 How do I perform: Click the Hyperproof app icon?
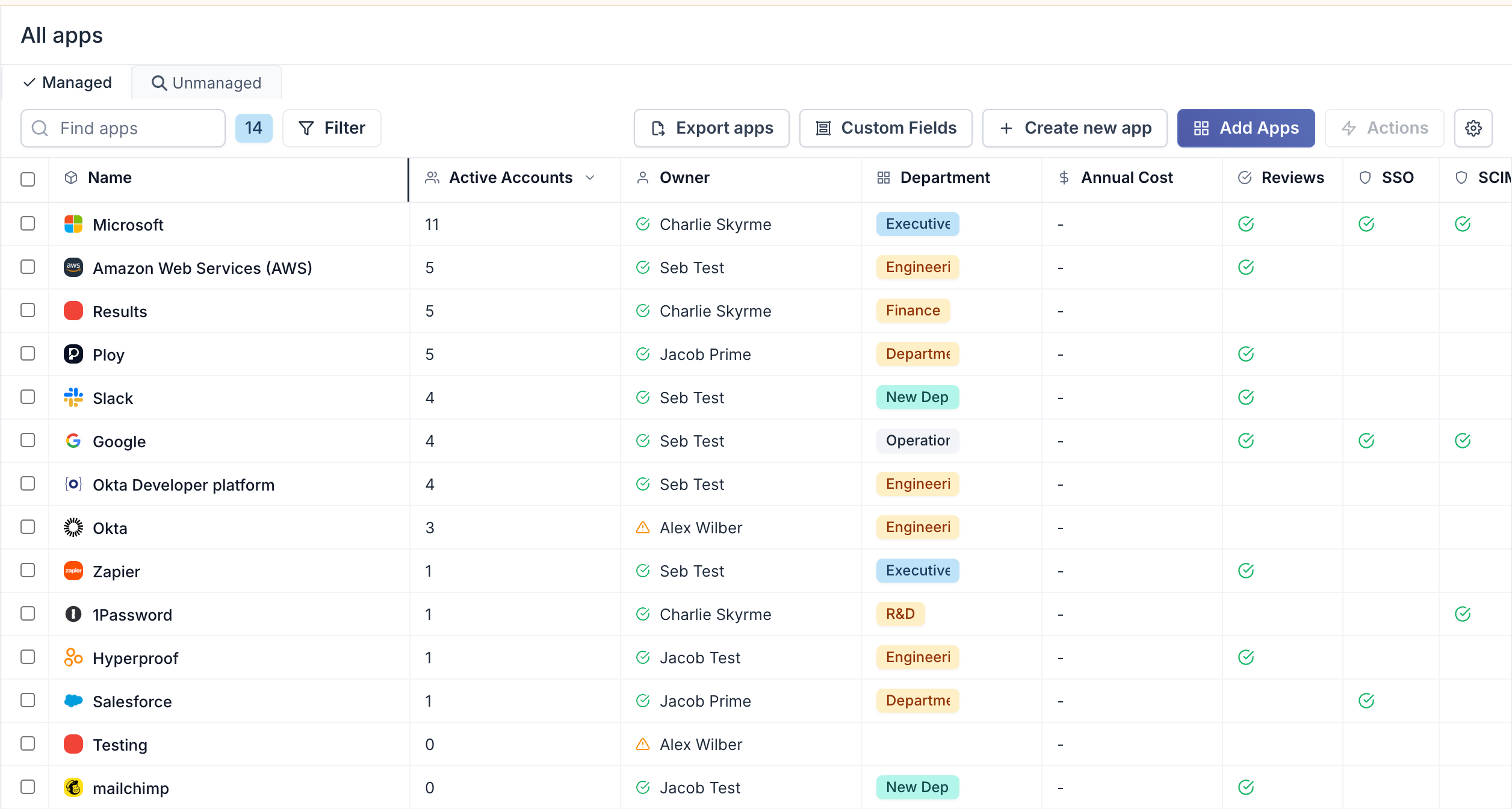[x=73, y=657]
